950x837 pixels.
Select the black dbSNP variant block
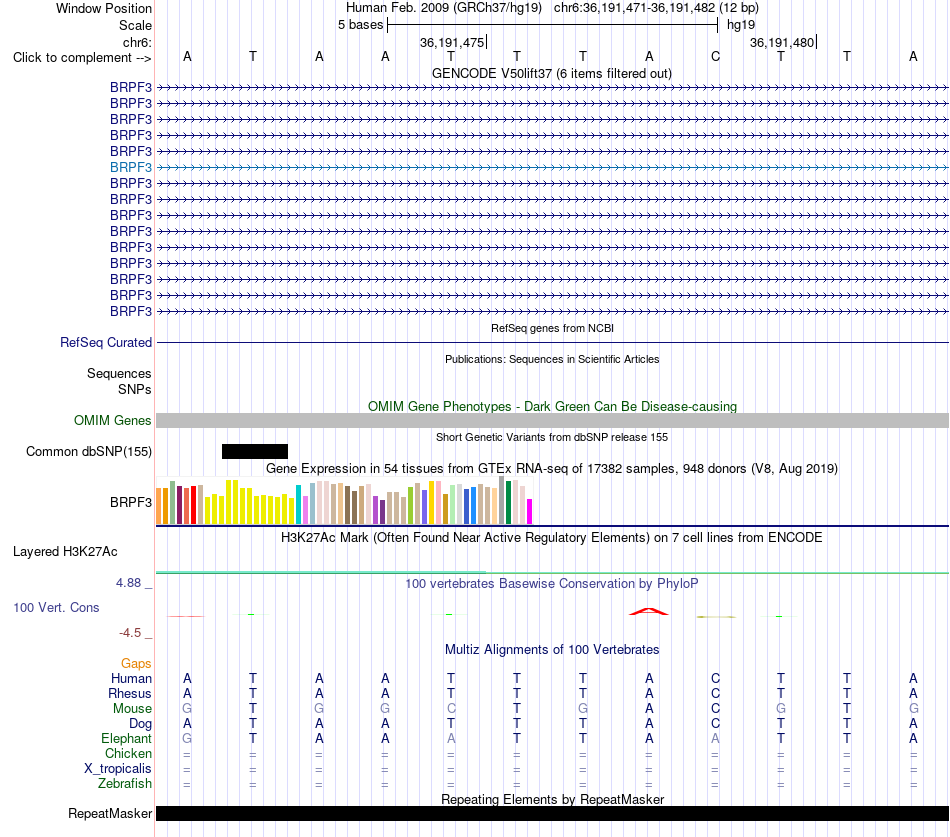(254, 452)
